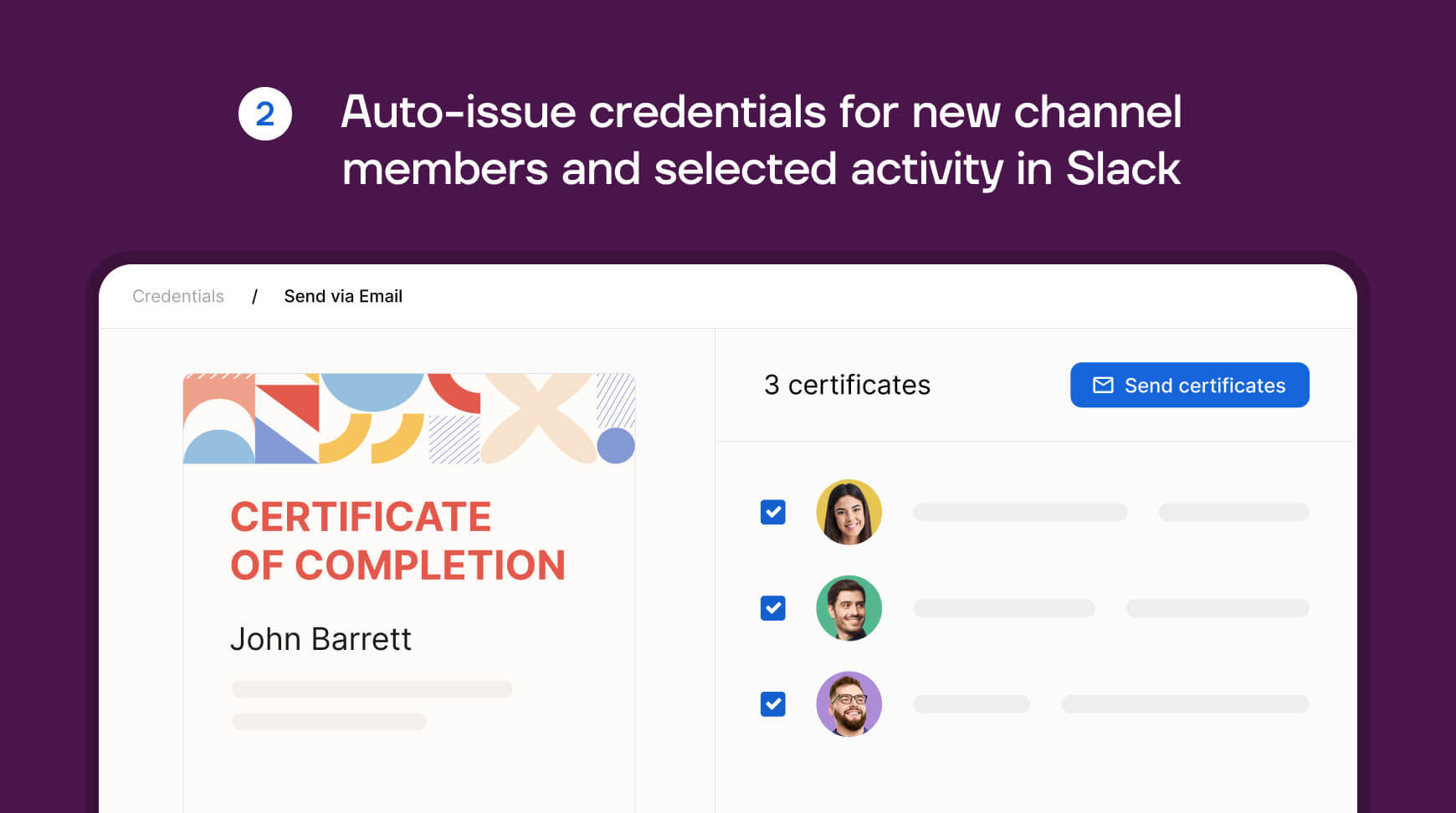This screenshot has height=813, width=1456.
Task: Open the certificate preview thumbnail
Action: (409, 593)
